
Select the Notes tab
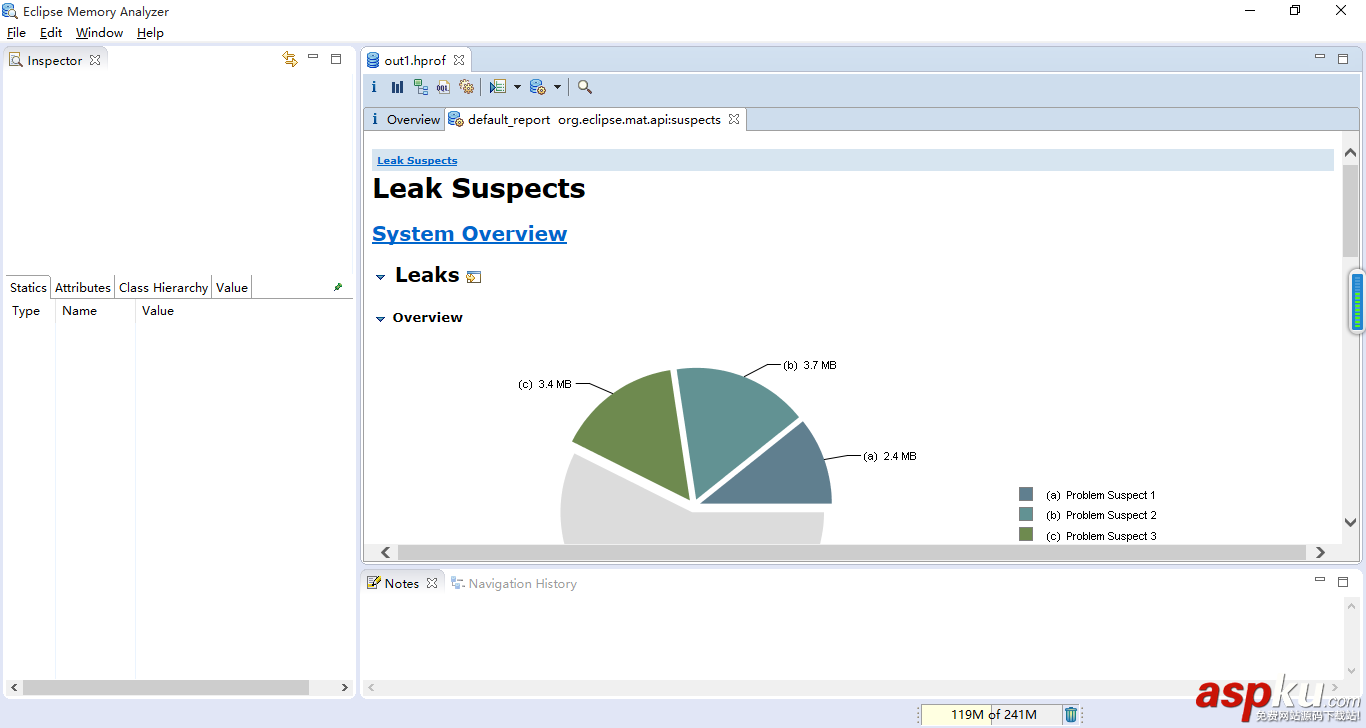point(402,583)
